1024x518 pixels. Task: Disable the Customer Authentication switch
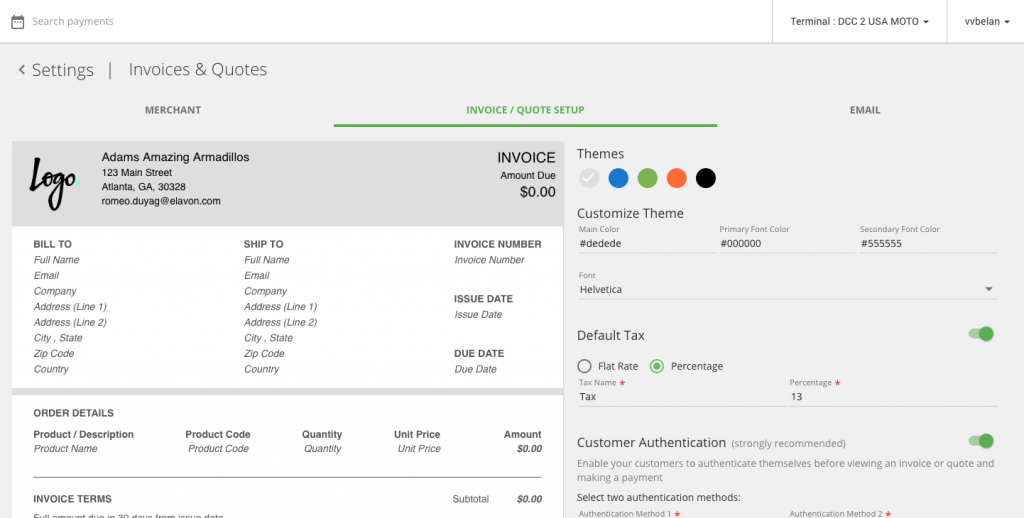[x=981, y=441]
